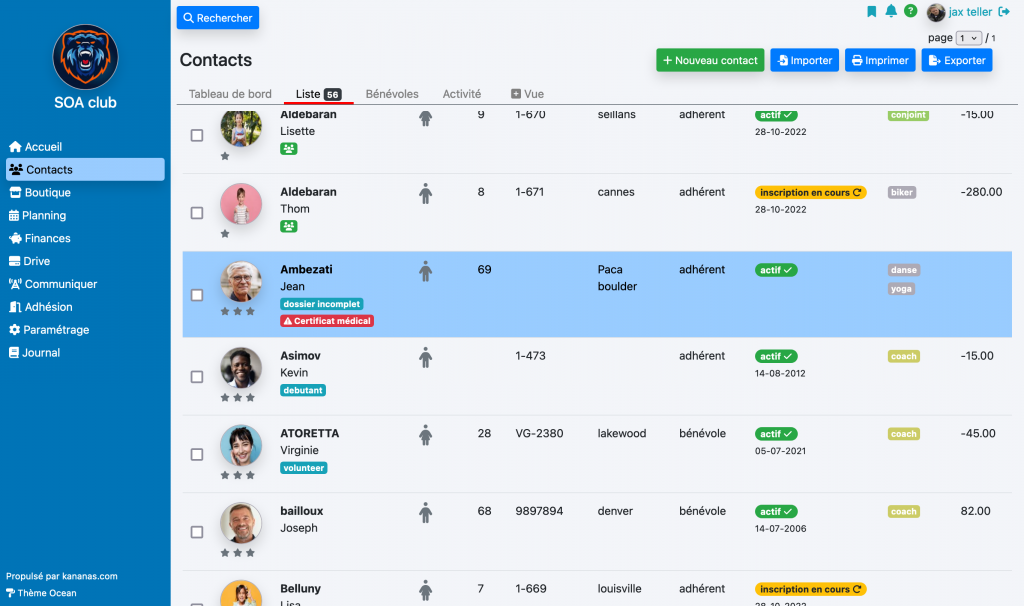1024x606 pixels.
Task: Click the SOA club bear logo
Action: [86, 57]
